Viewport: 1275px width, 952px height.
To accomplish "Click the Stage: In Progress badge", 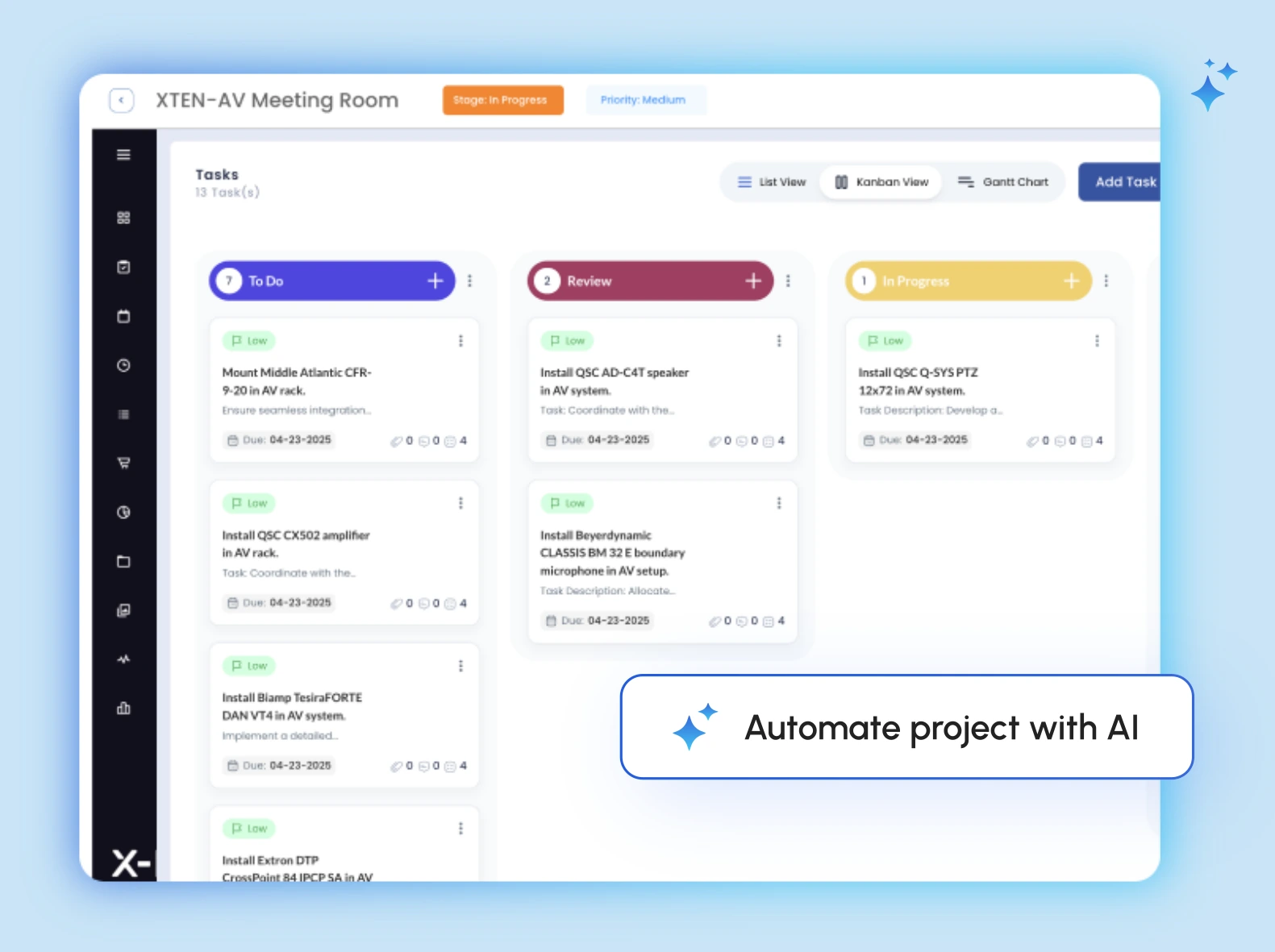I will pyautogui.click(x=502, y=100).
